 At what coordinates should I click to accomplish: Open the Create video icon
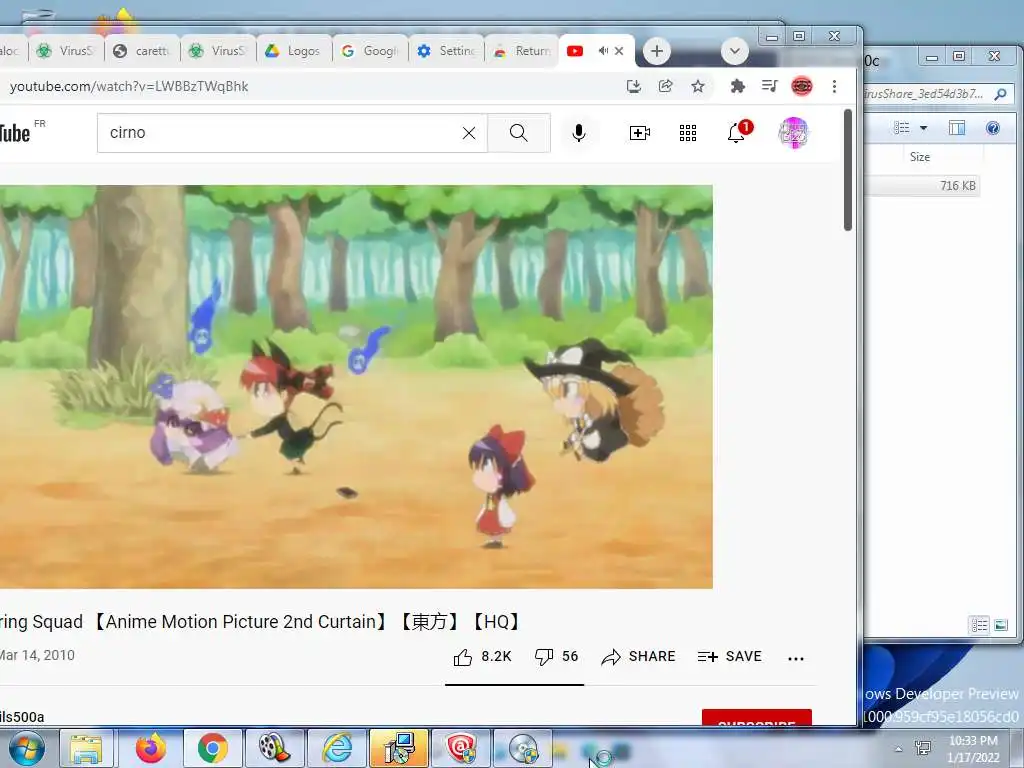639,133
